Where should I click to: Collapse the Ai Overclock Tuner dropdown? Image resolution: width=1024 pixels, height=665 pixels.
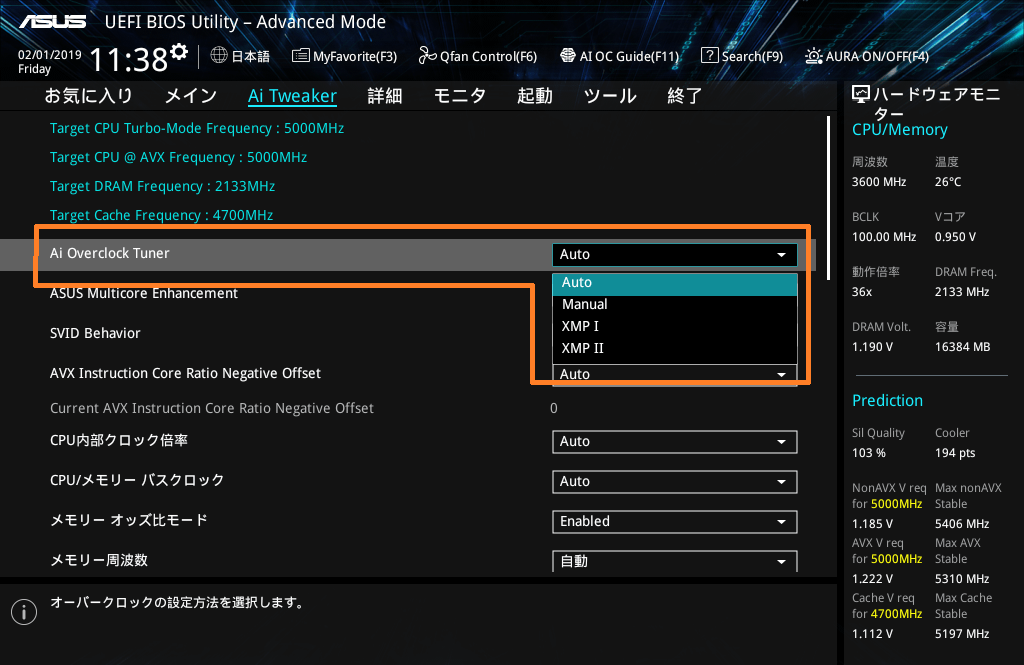pos(675,255)
